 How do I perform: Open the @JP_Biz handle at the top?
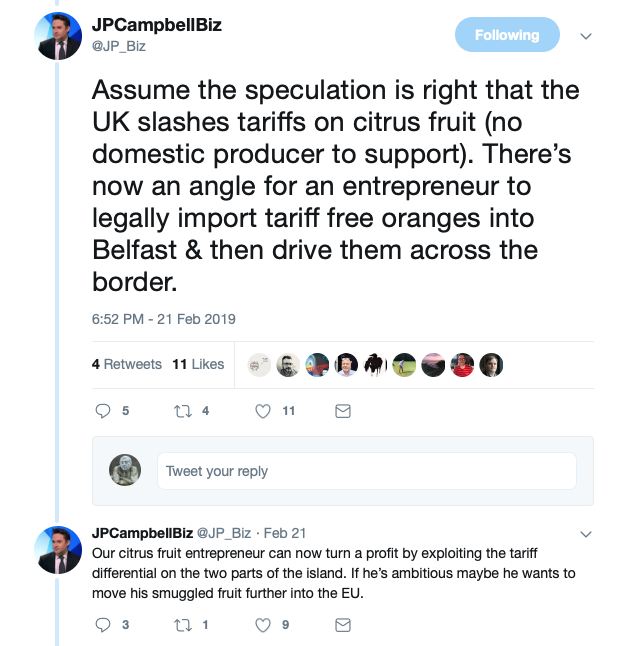pos(119,46)
